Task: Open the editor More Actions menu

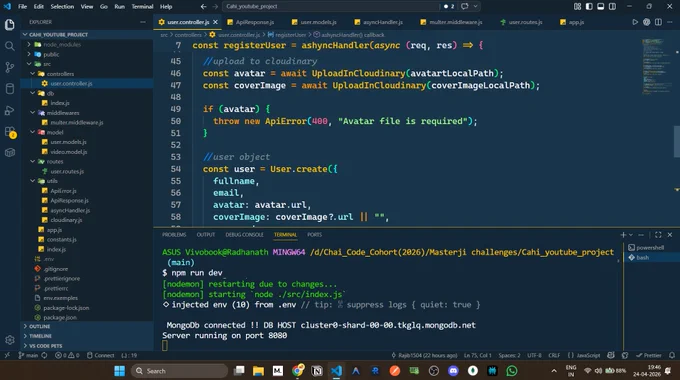Action: tap(670, 22)
